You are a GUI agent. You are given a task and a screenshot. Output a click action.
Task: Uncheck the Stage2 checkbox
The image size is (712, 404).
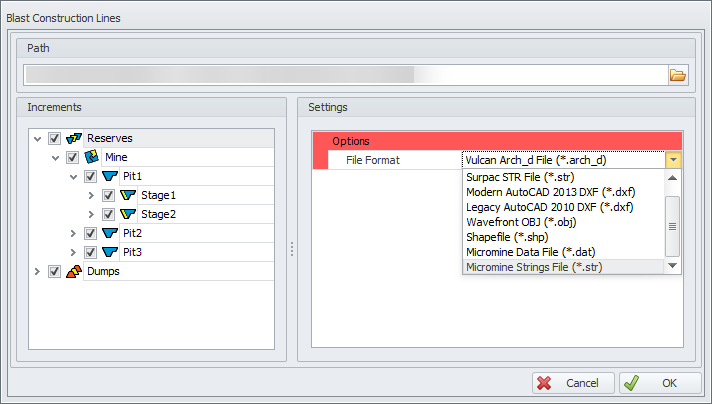coord(108,214)
